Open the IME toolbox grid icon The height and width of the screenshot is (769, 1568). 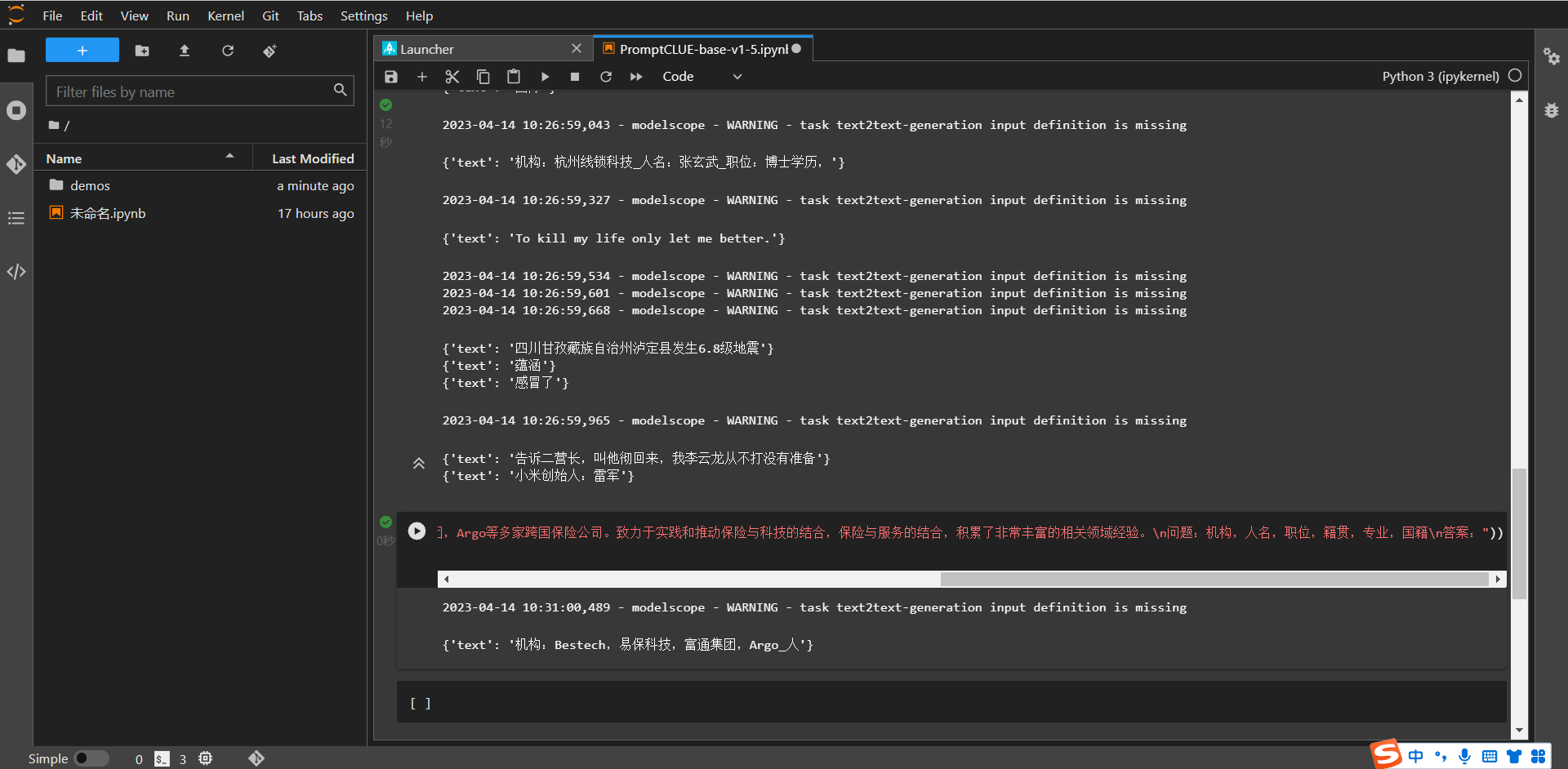pyautogui.click(x=1539, y=757)
